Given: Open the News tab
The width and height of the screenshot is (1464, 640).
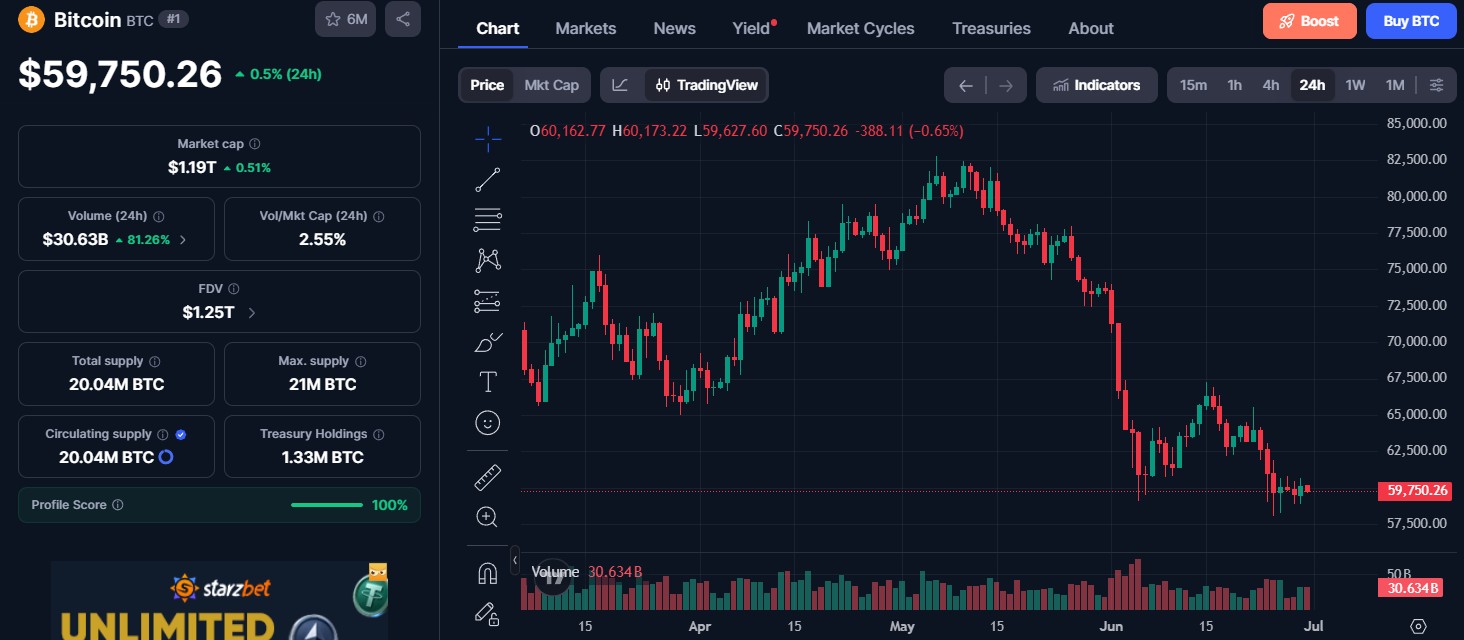Looking at the screenshot, I should point(675,28).
